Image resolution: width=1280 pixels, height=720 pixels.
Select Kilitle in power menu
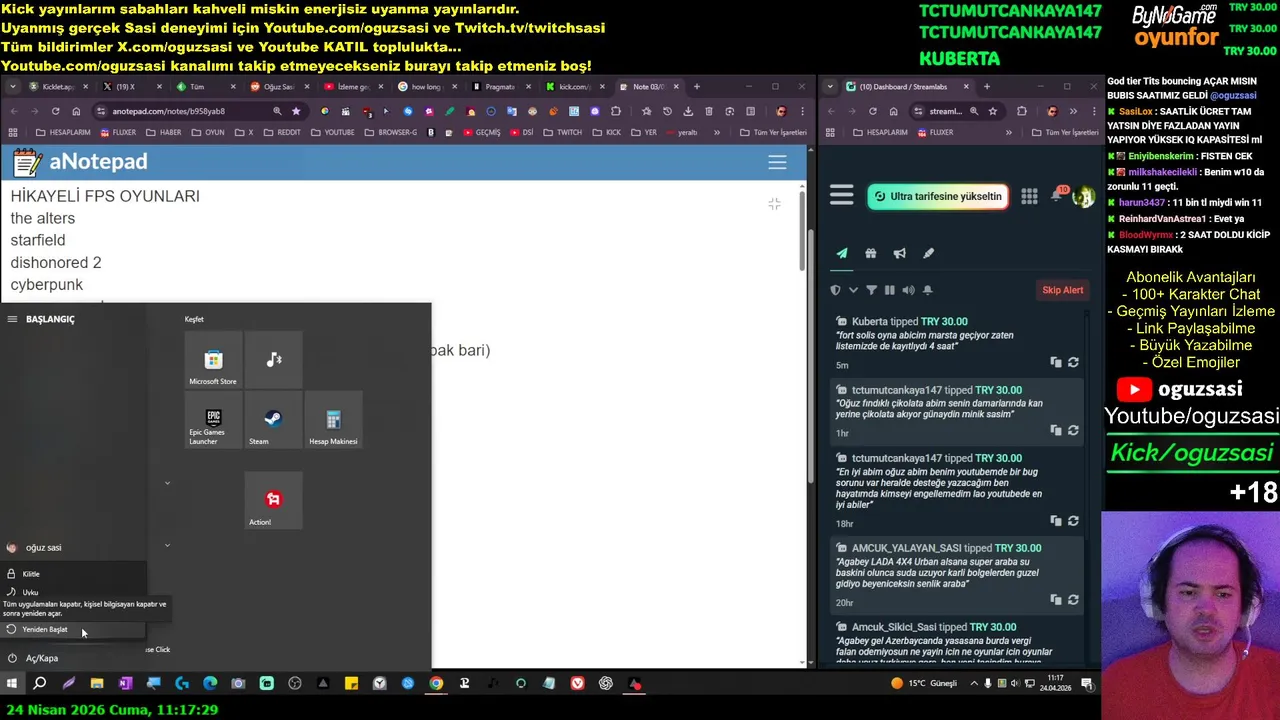[73, 574]
